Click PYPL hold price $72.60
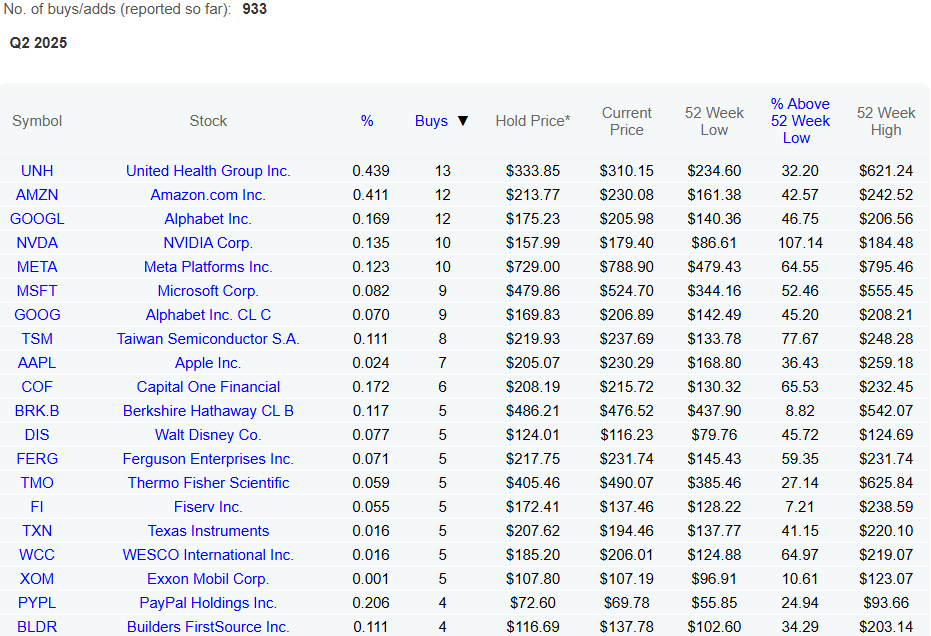Screen dimensions: 931x636 pos(533,603)
